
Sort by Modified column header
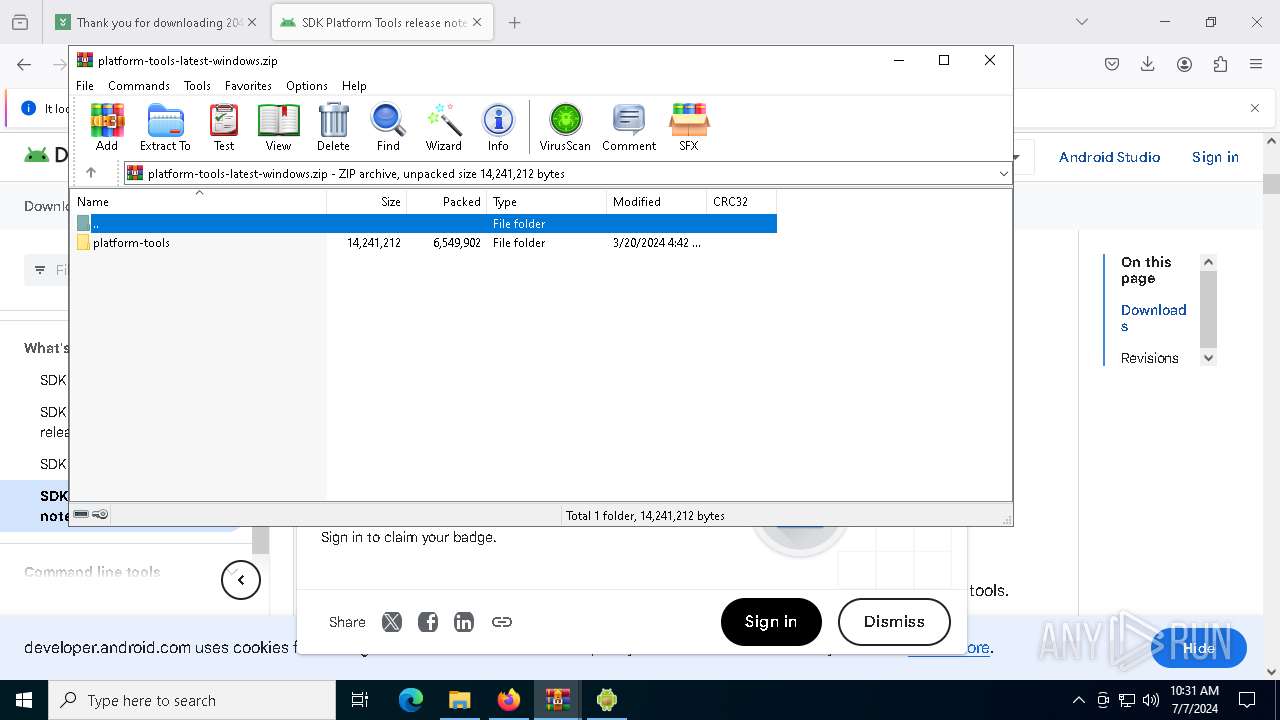coord(657,202)
